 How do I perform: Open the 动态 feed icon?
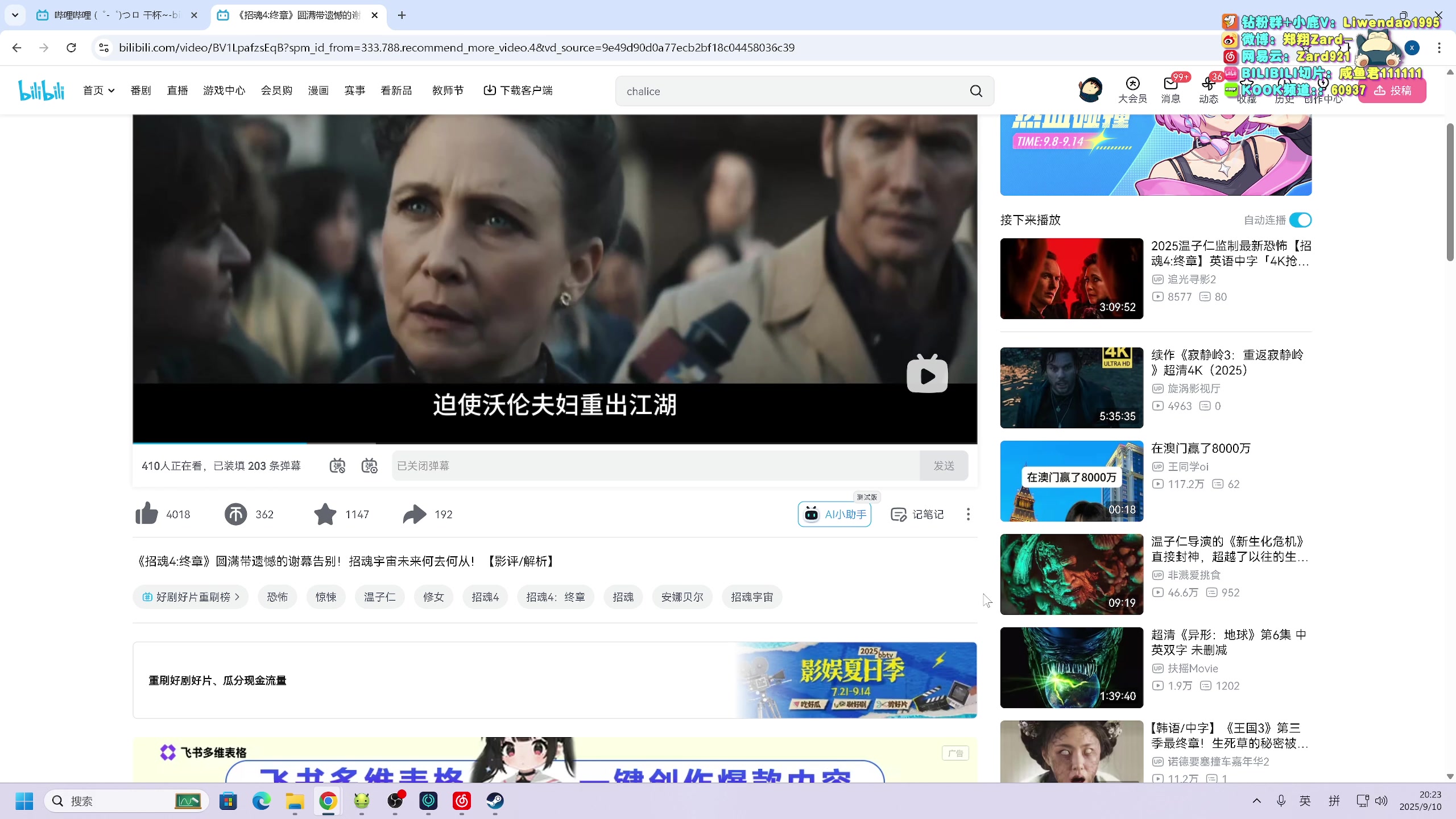(x=1208, y=90)
